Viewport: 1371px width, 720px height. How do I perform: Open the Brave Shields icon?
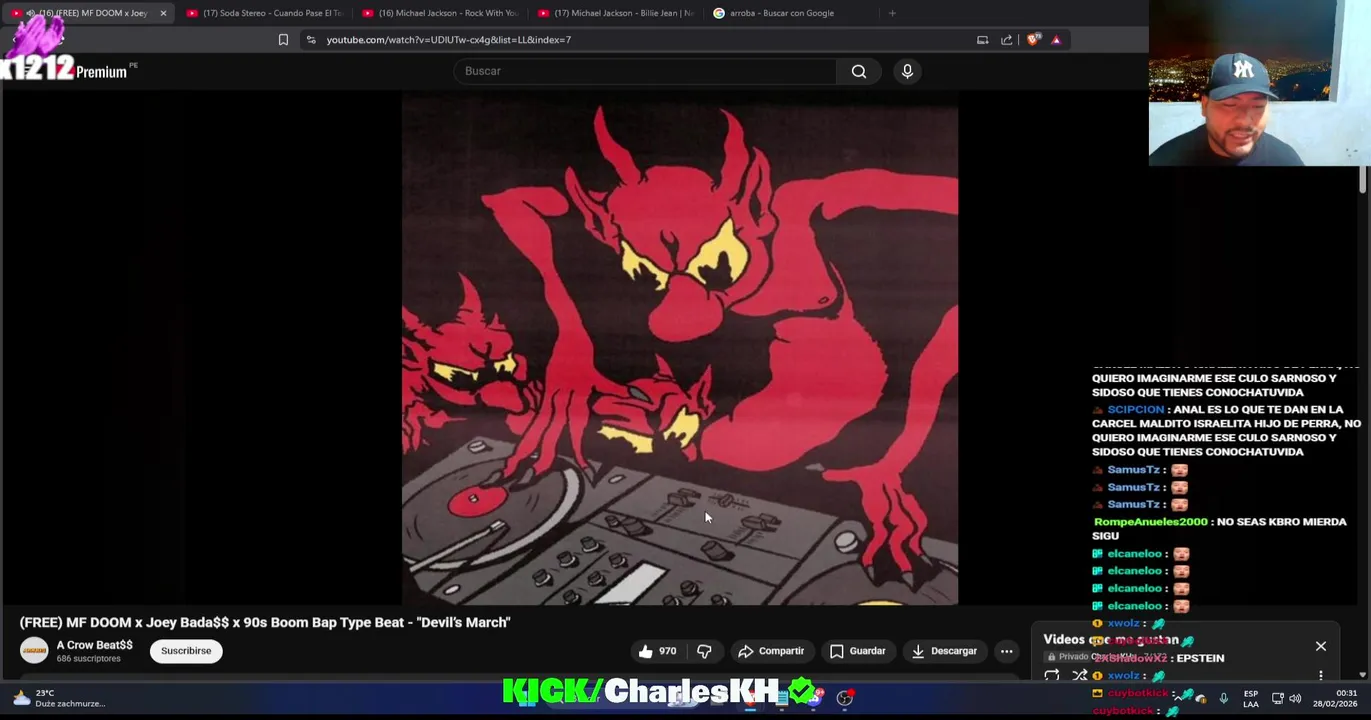click(1033, 40)
